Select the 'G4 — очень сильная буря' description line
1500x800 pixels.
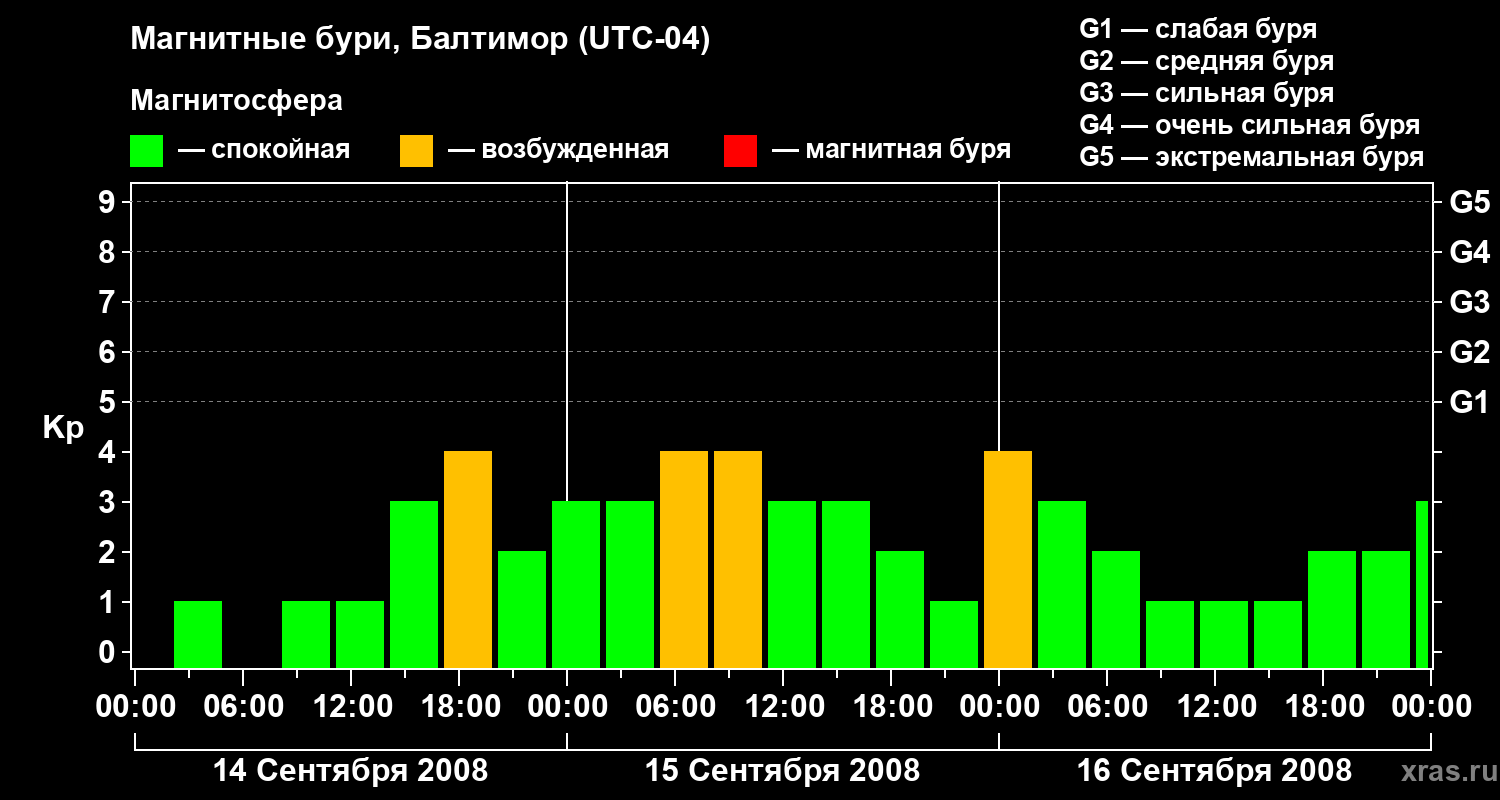[x=1249, y=125]
